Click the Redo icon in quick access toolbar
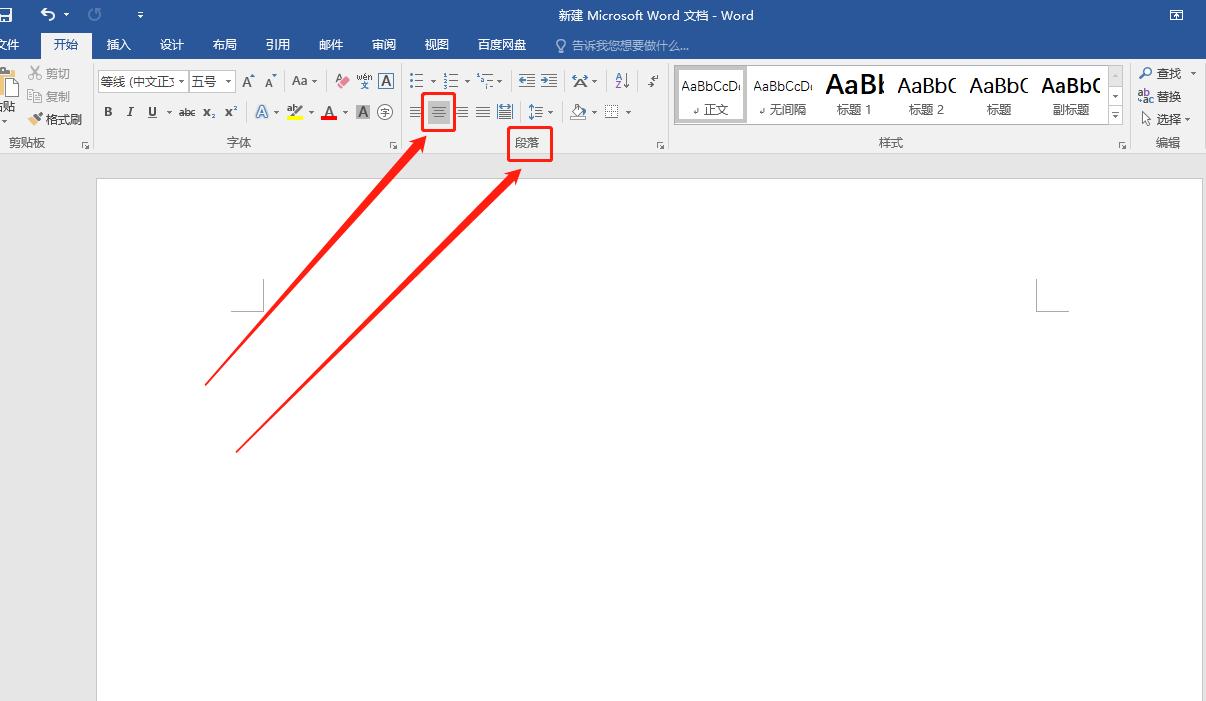This screenshot has width=1206, height=701. click(95, 14)
